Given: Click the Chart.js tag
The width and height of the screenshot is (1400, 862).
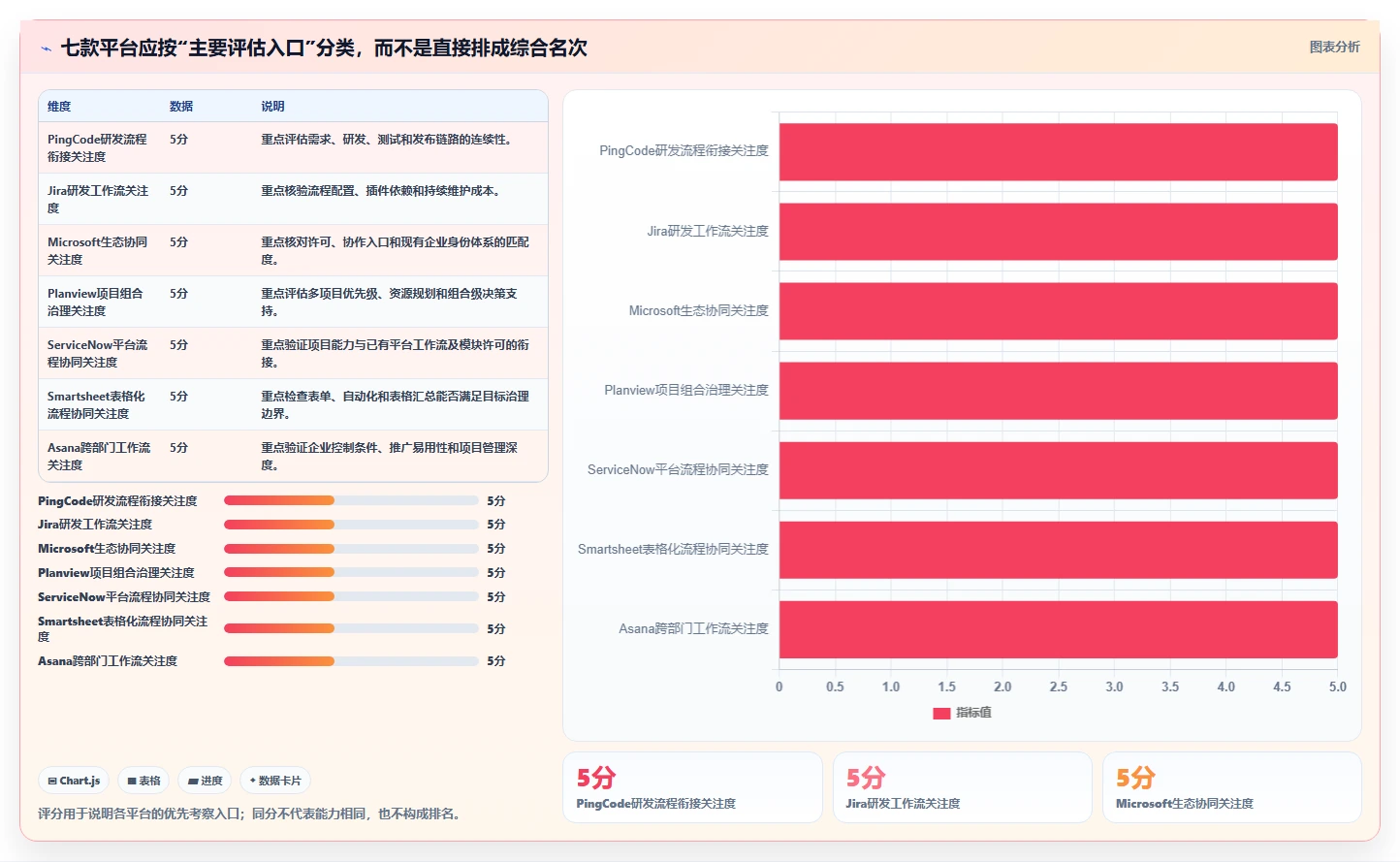Looking at the screenshot, I should (74, 781).
